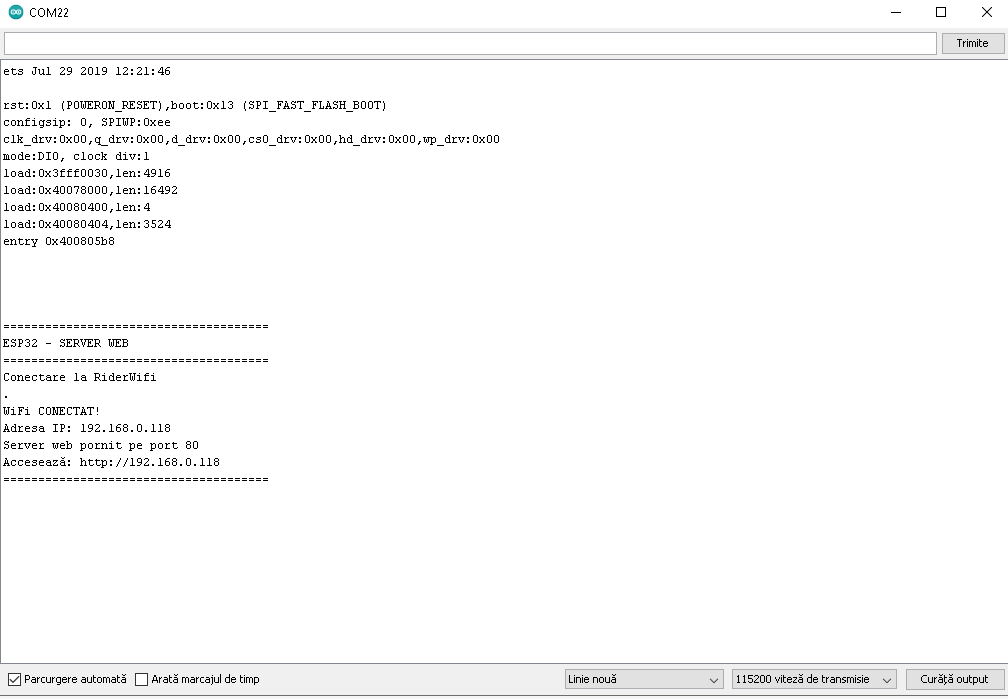Focus the serial message input field
The height and width of the screenshot is (699, 1008).
[470, 43]
